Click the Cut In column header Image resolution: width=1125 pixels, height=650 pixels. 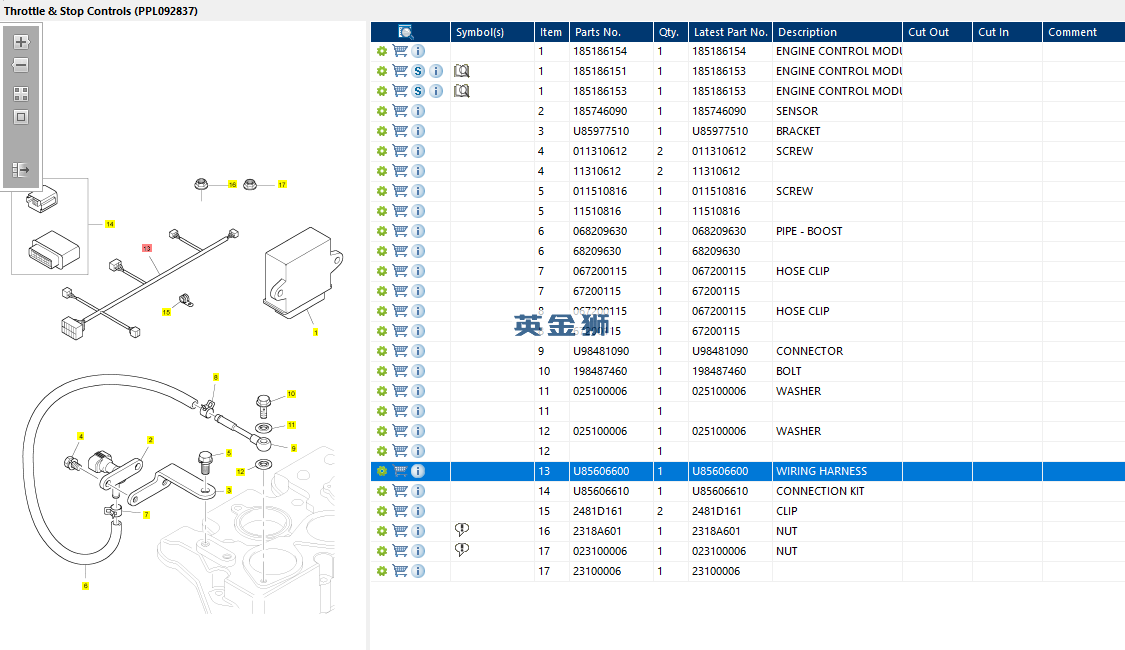click(x=1007, y=32)
